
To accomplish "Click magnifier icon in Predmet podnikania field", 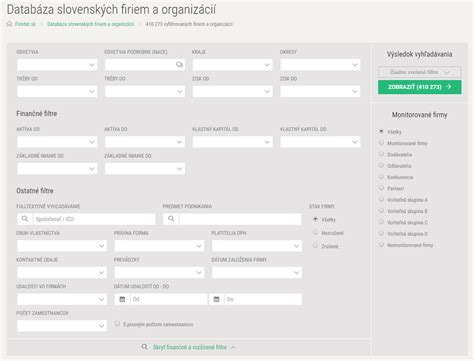I will [x=171, y=219].
